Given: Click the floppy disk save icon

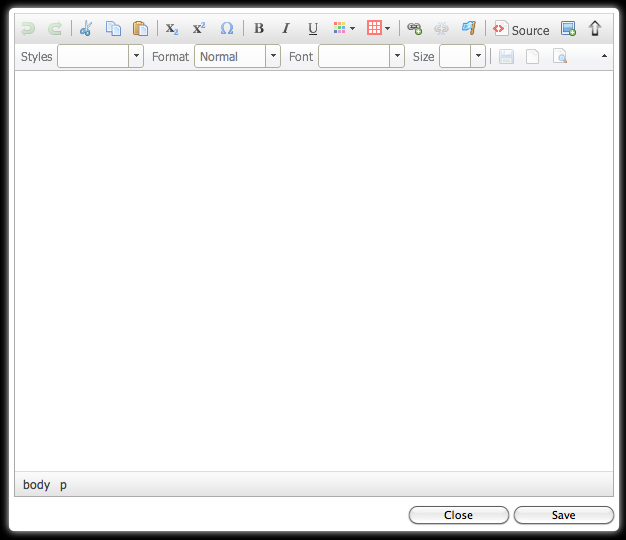Looking at the screenshot, I should pos(506,57).
